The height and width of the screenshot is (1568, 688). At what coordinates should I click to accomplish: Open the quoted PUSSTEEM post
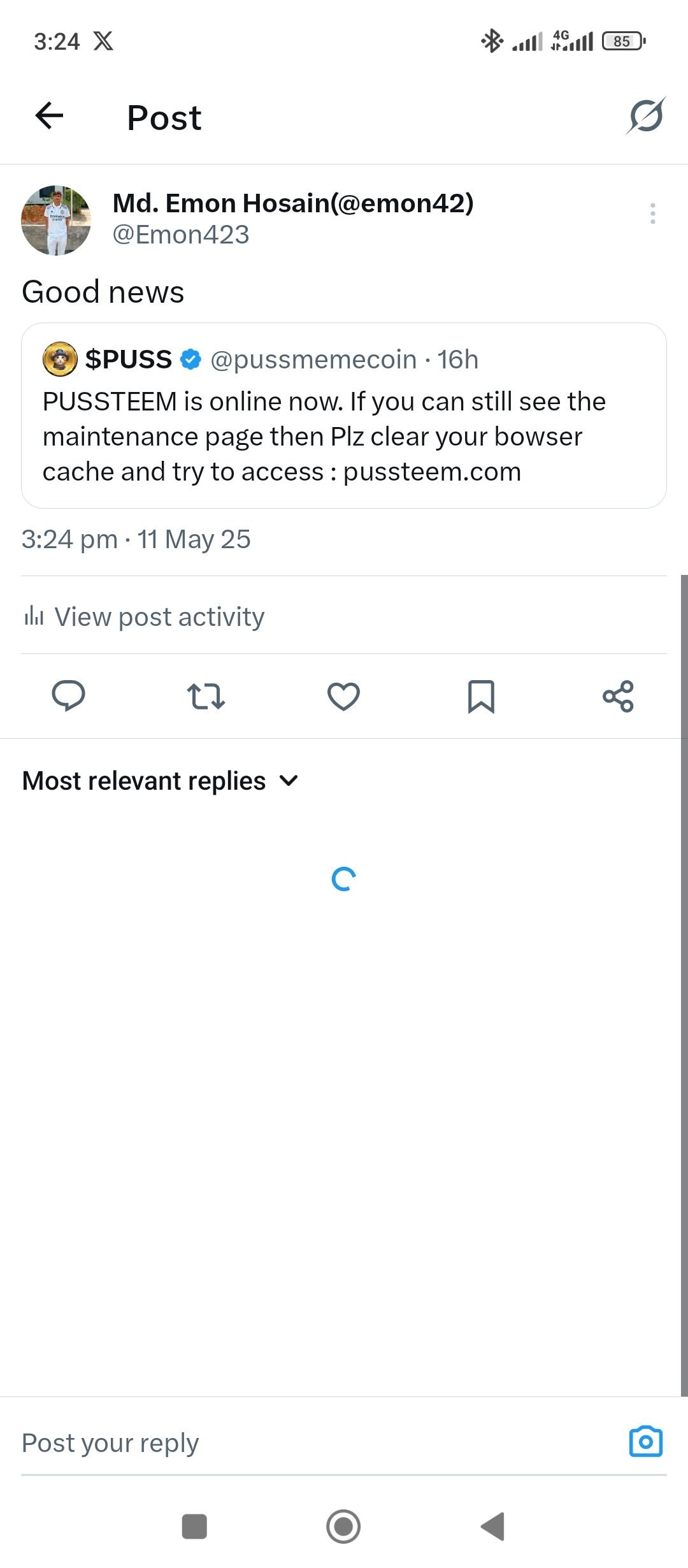(x=344, y=416)
